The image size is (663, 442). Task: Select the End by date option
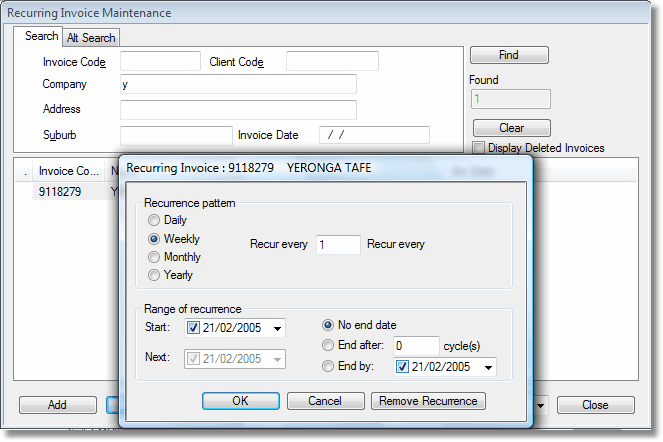pos(329,366)
